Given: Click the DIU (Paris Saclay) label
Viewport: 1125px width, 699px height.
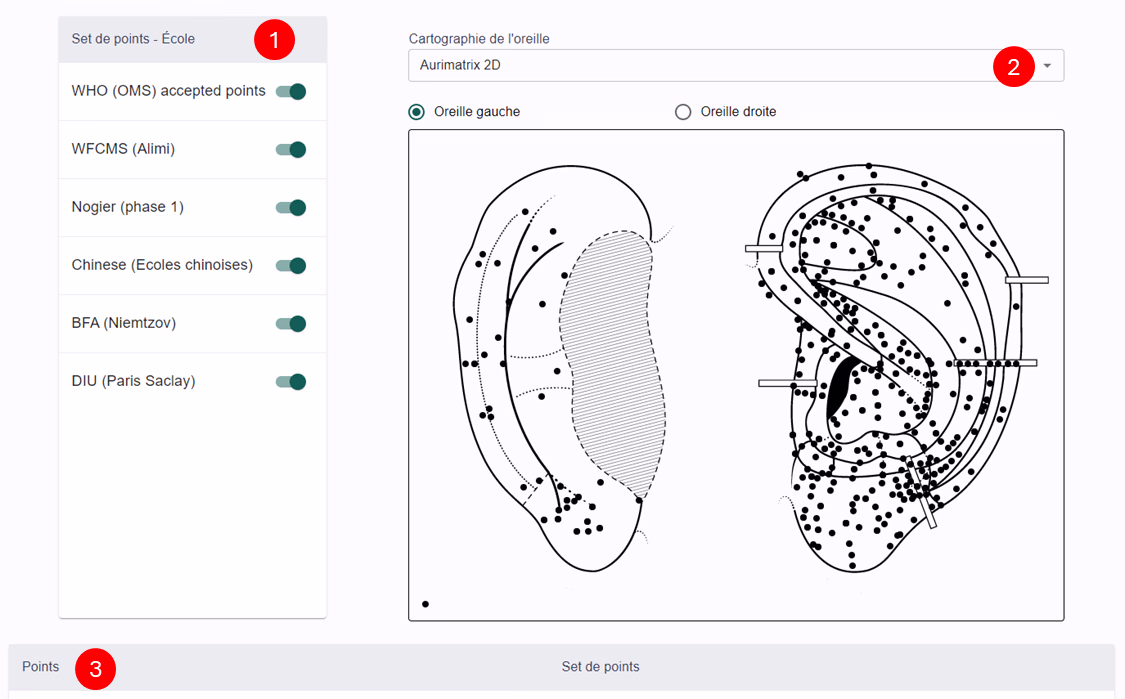Looking at the screenshot, I should click(133, 382).
